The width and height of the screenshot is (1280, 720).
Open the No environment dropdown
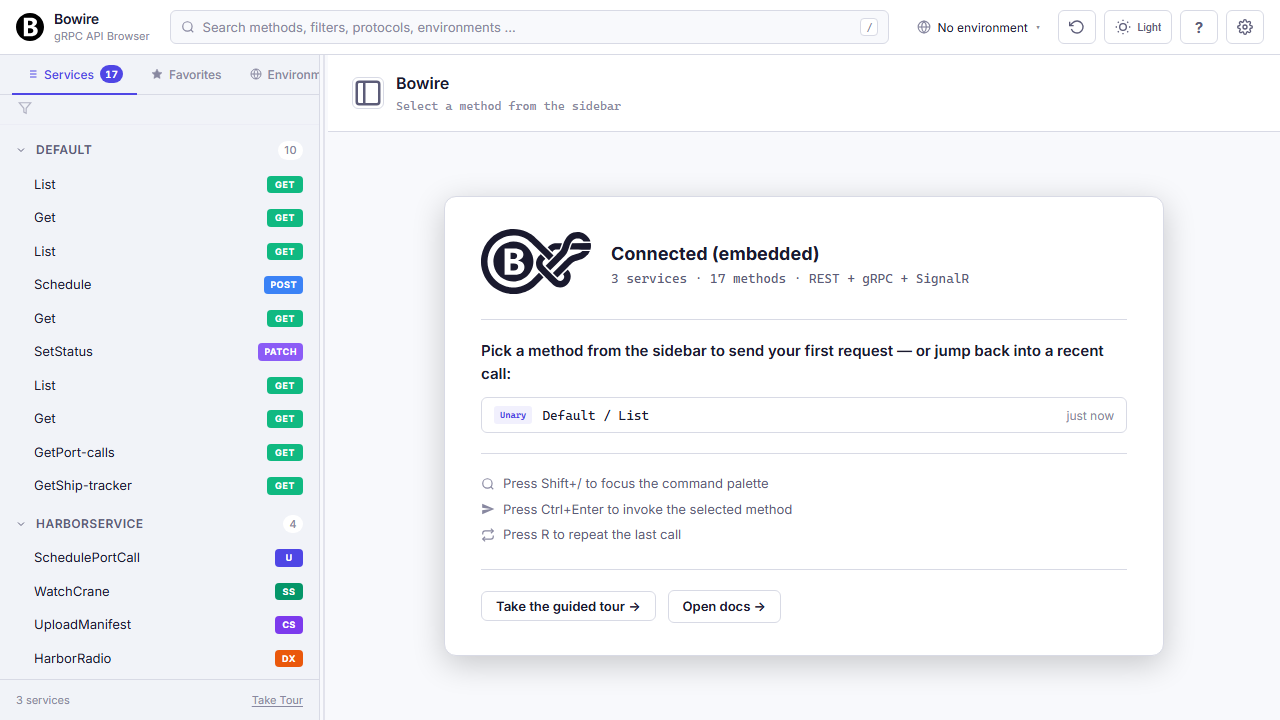click(979, 27)
